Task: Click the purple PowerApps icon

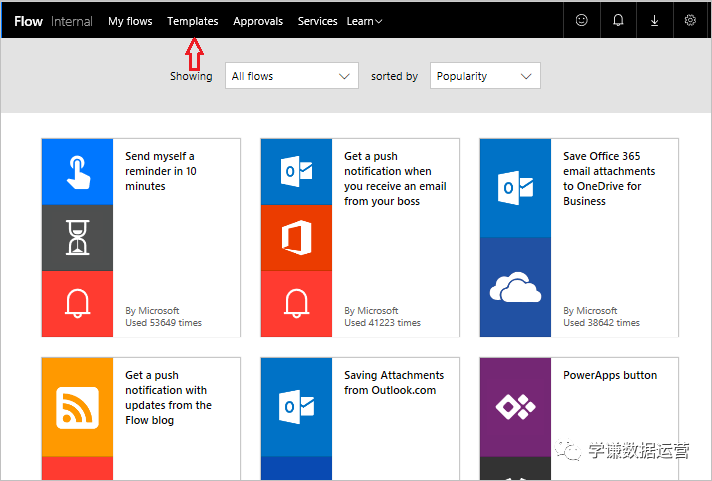Action: (x=515, y=406)
